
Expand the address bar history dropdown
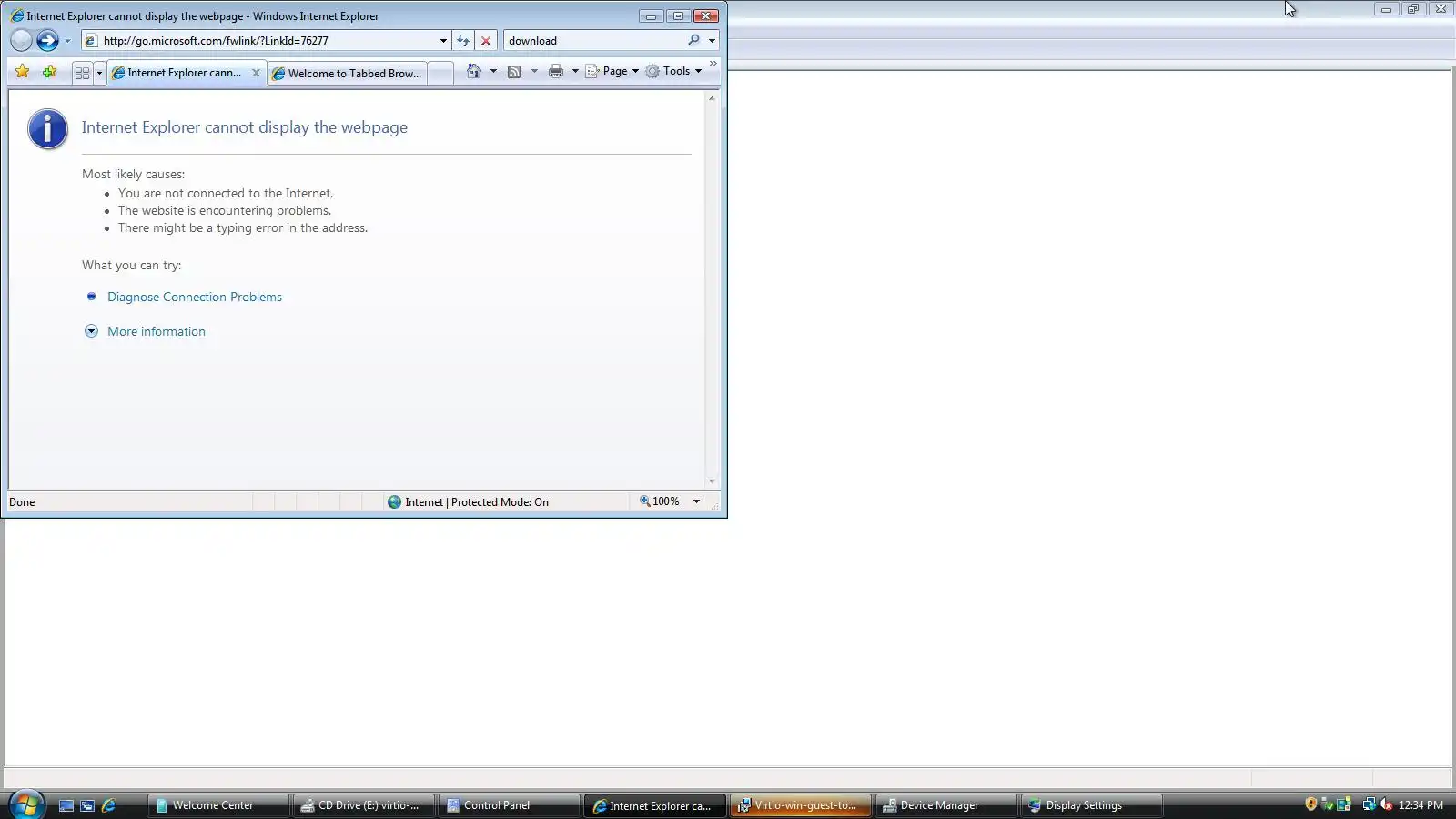click(443, 41)
